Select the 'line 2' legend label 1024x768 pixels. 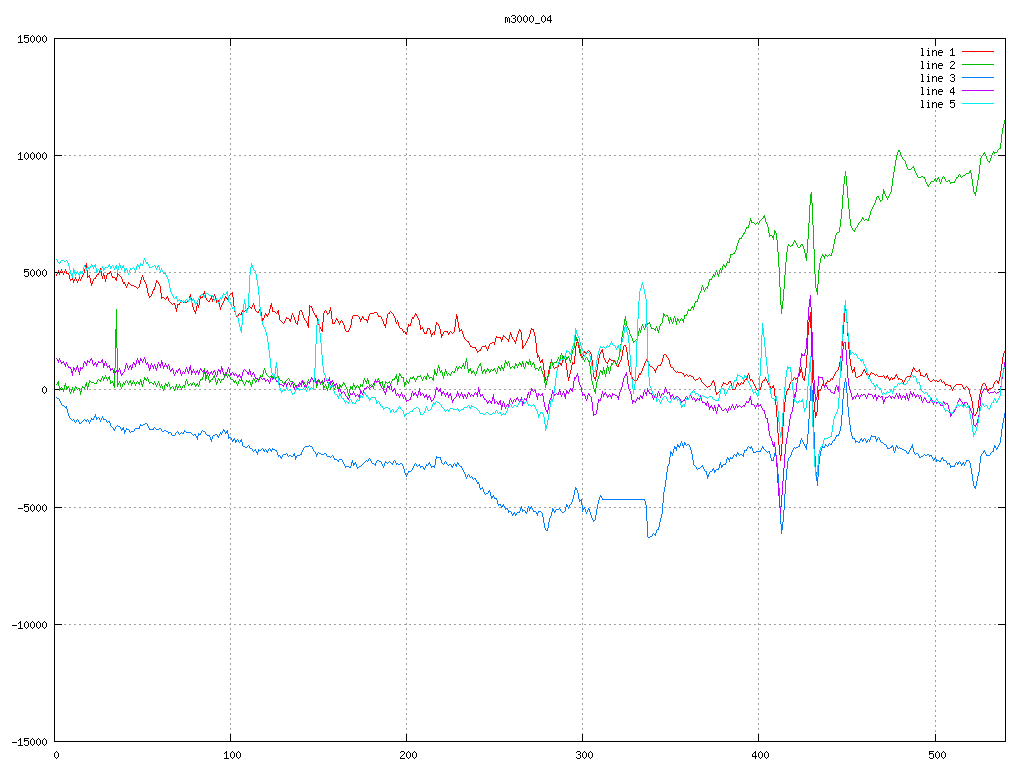pos(937,65)
